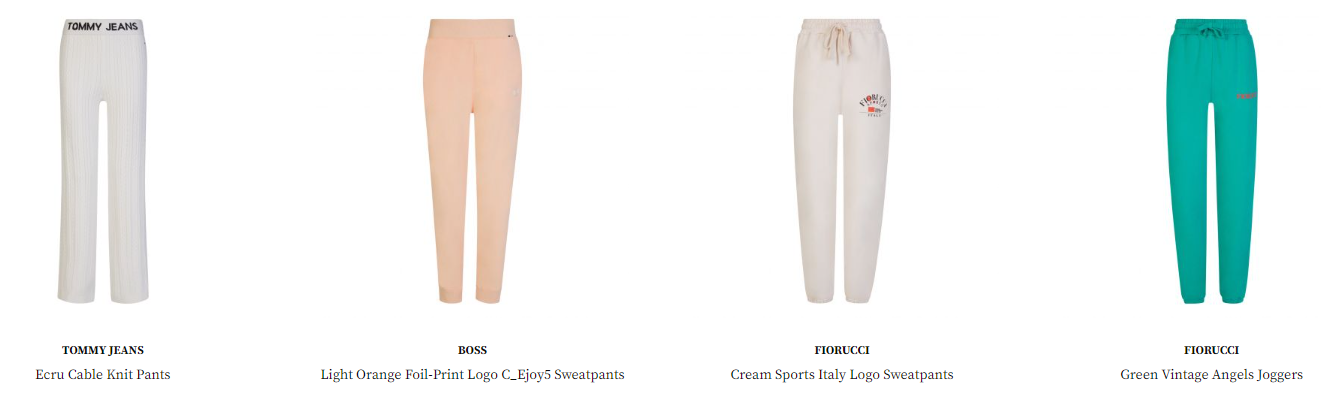Click the BOSS brand label

point(472,350)
